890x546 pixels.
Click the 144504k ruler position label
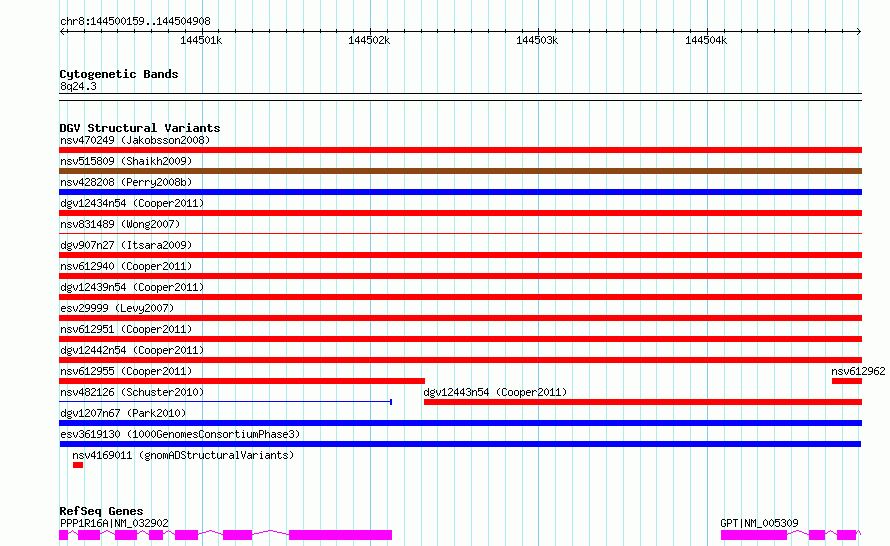[x=706, y=40]
